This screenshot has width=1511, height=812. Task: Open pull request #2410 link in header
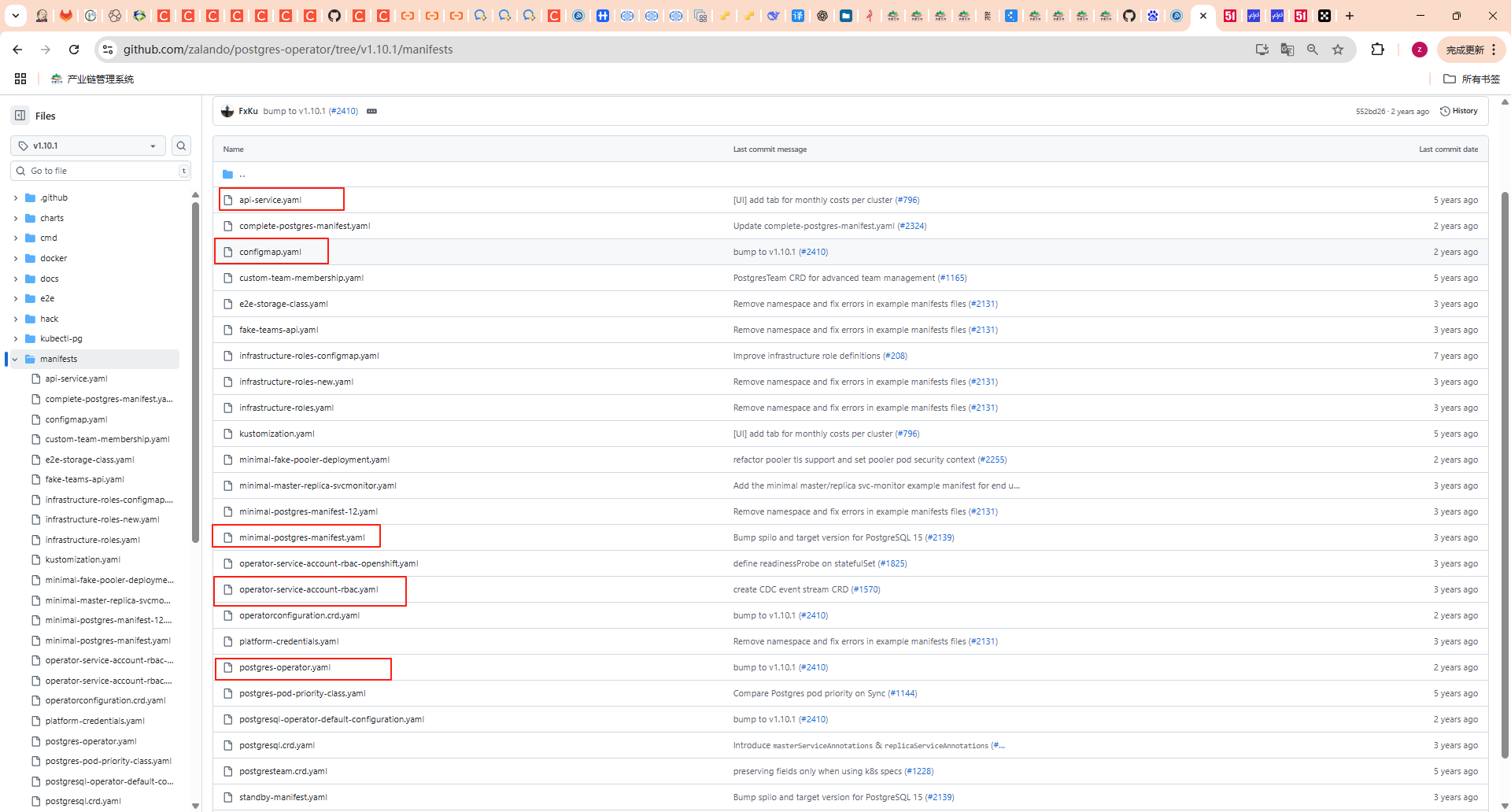345,111
